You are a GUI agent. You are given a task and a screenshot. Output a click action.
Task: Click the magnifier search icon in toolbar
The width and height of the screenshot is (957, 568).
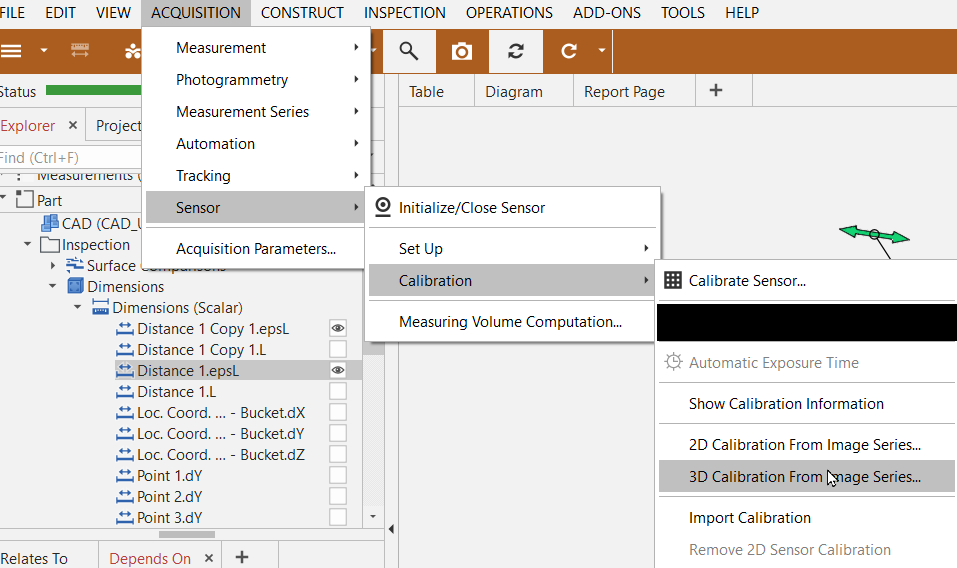click(408, 51)
